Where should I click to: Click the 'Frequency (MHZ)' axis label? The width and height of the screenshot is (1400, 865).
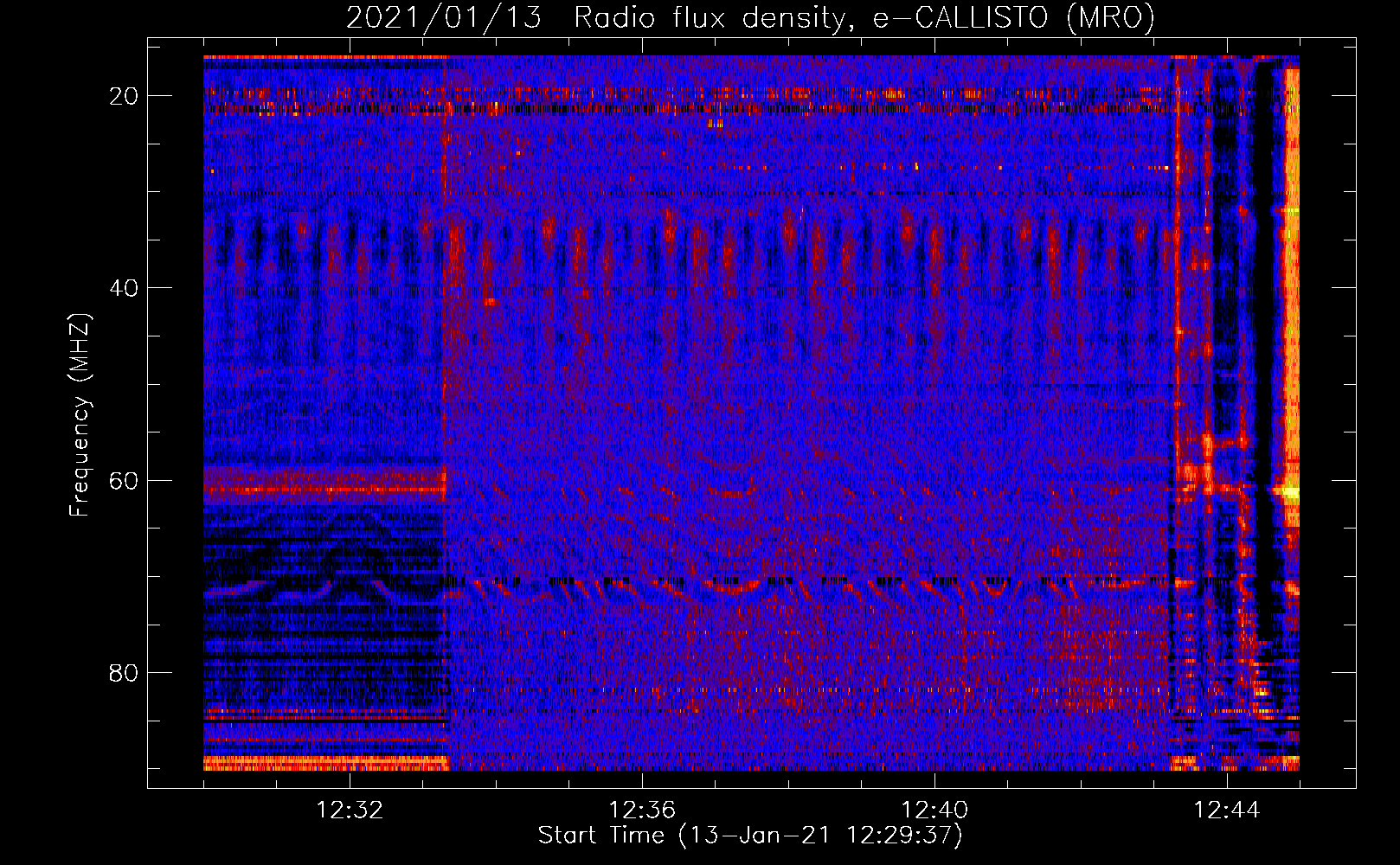pyautogui.click(x=80, y=415)
